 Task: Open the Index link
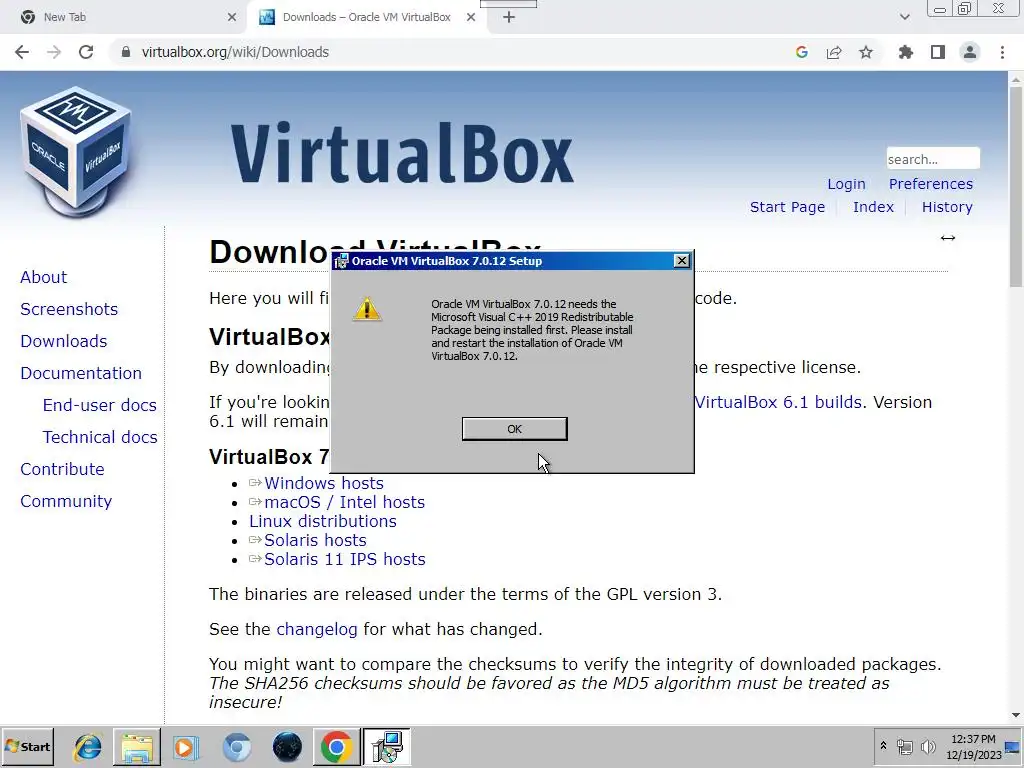pos(873,207)
